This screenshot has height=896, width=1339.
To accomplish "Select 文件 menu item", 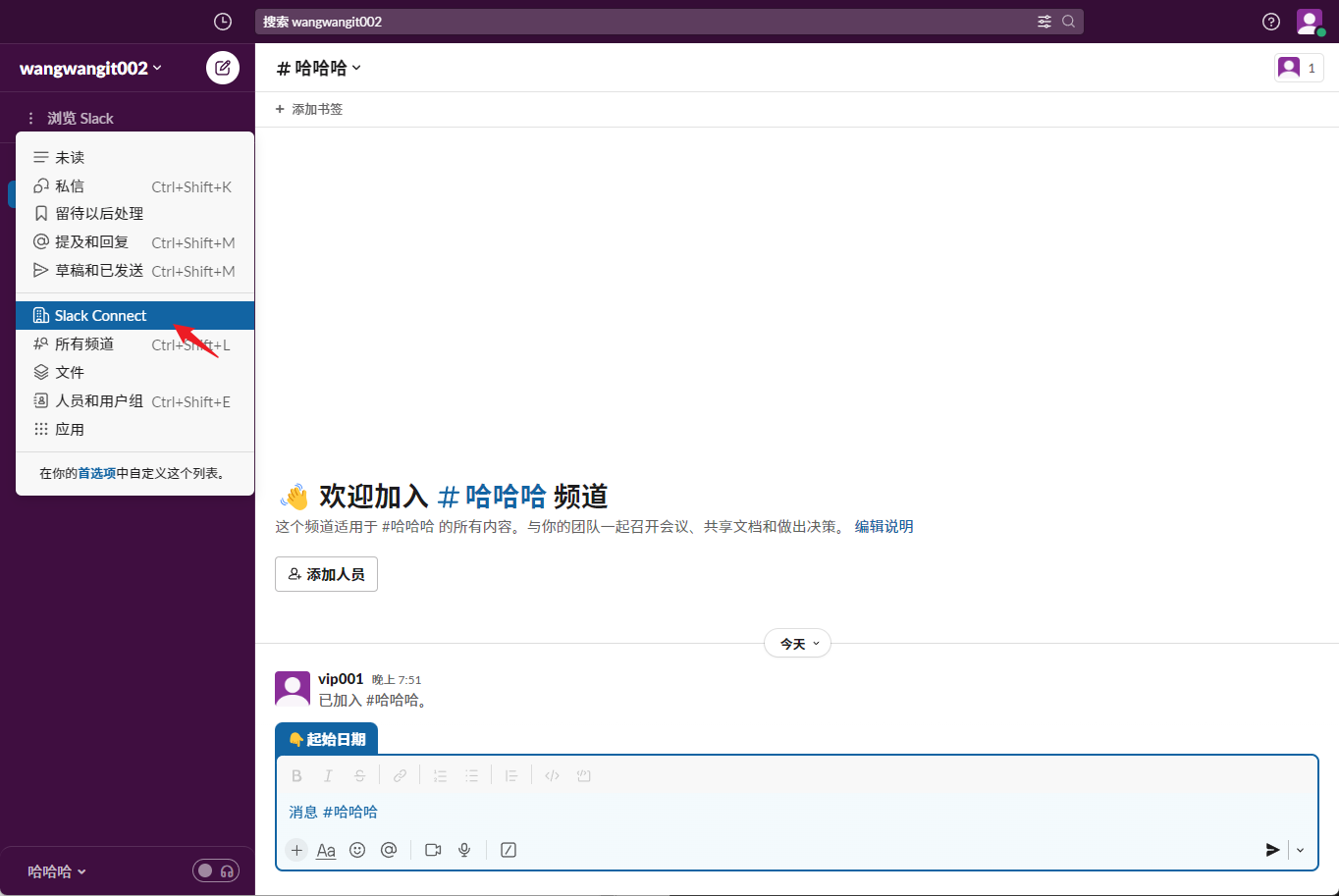I will (135, 372).
